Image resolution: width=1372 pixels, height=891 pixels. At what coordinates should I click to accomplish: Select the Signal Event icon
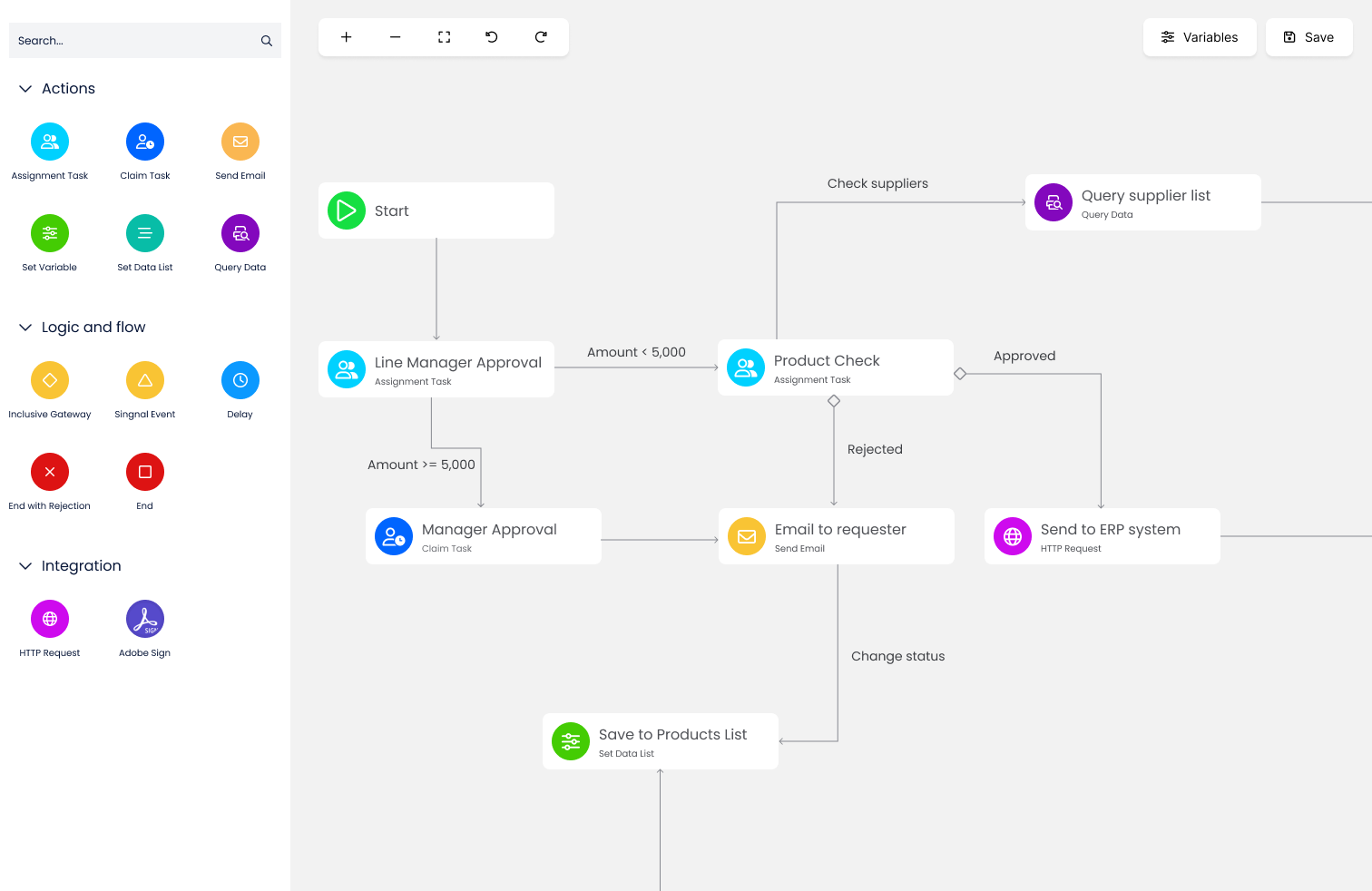pyautogui.click(x=144, y=379)
